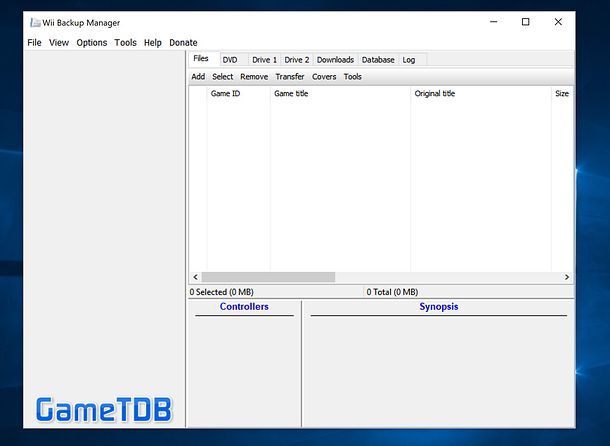This screenshot has height=446, width=610.
Task: Click the Controllers panel heading
Action: [244, 307]
